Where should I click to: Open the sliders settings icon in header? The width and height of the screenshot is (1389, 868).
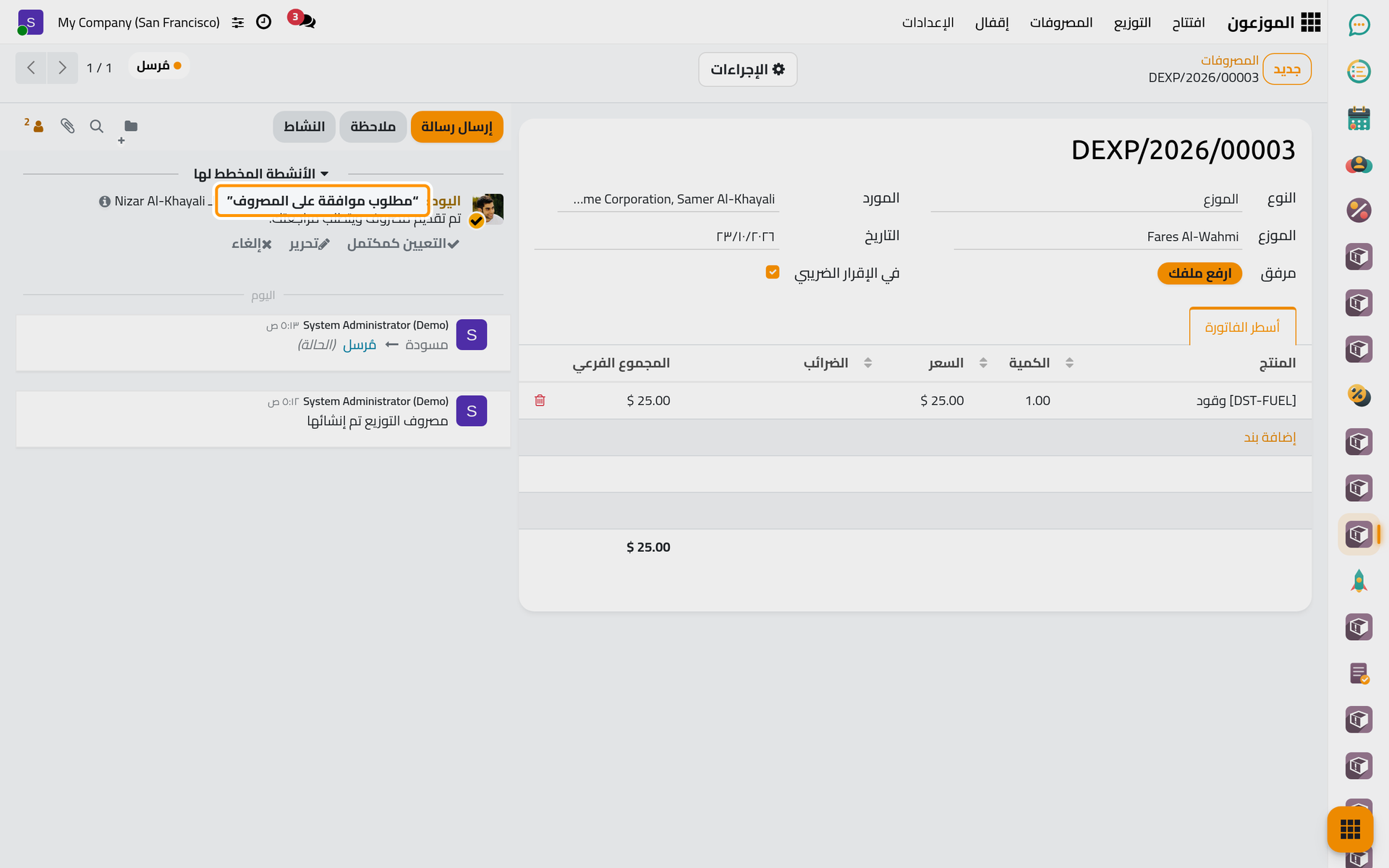coord(238,22)
